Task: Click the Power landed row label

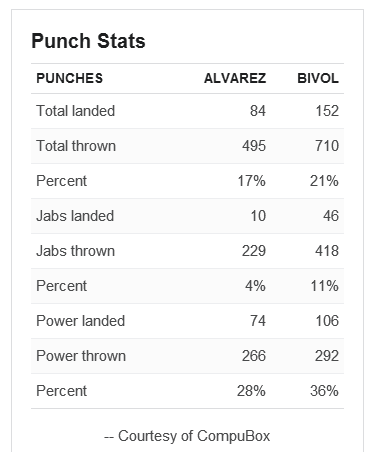Action: click(80, 321)
